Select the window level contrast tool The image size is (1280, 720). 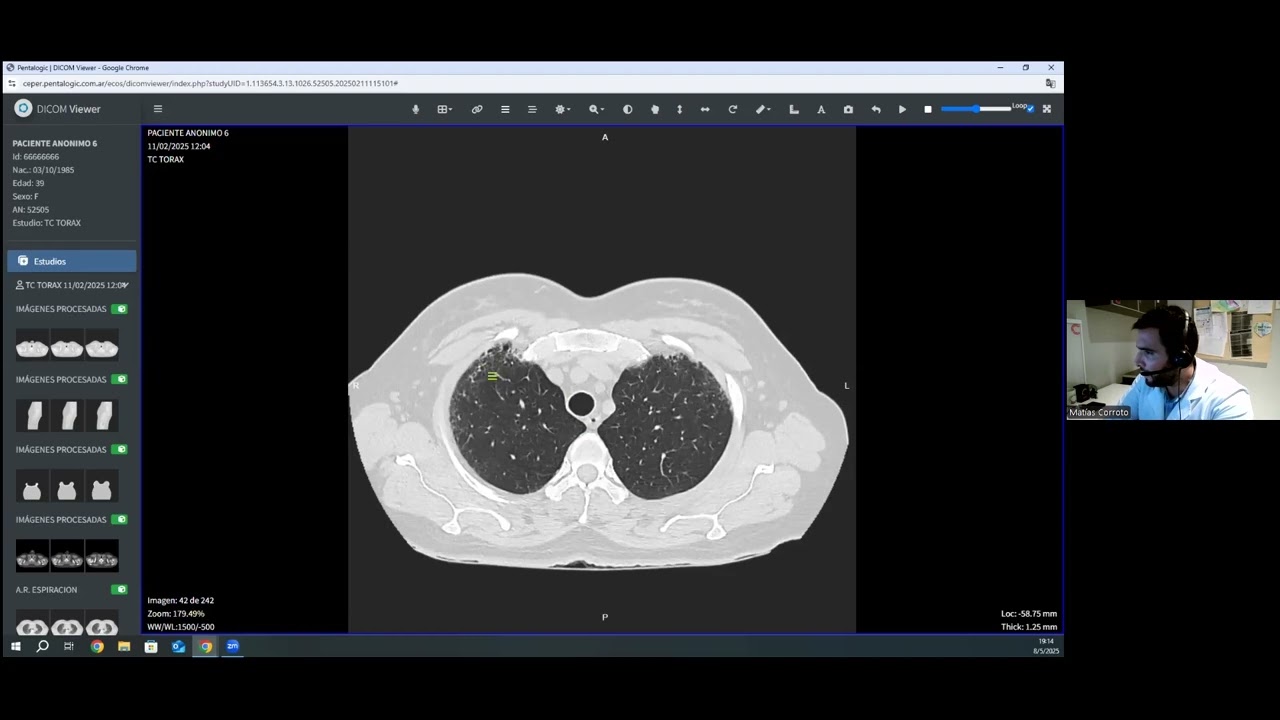tap(628, 109)
